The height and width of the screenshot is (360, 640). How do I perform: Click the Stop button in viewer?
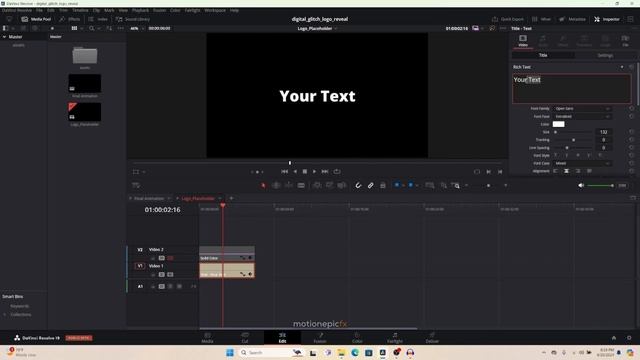[x=304, y=172]
